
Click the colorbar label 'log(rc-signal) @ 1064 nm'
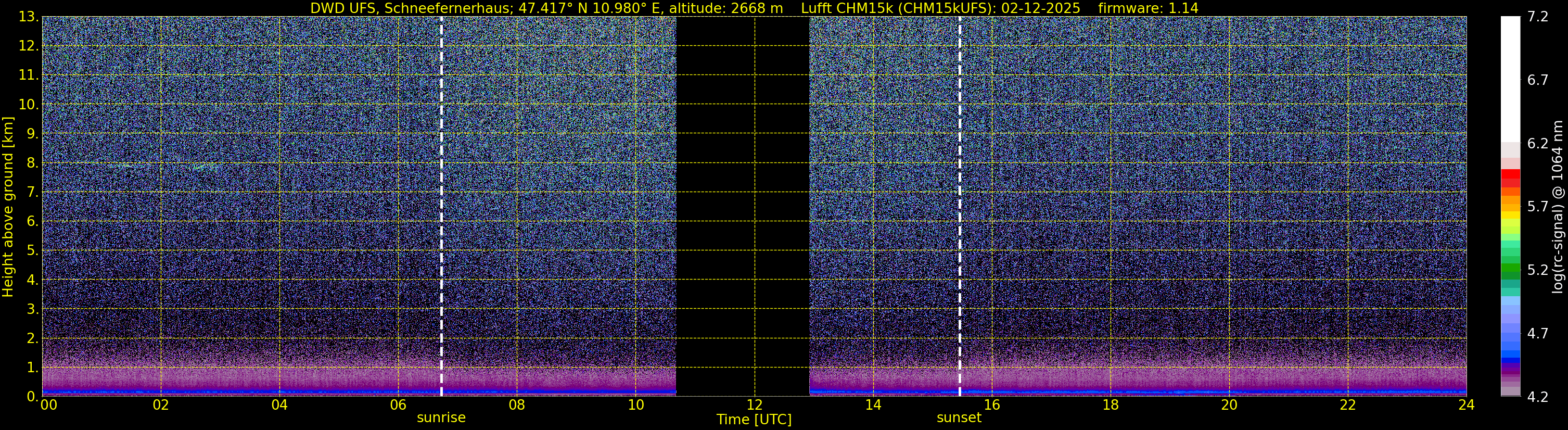coord(1558,207)
